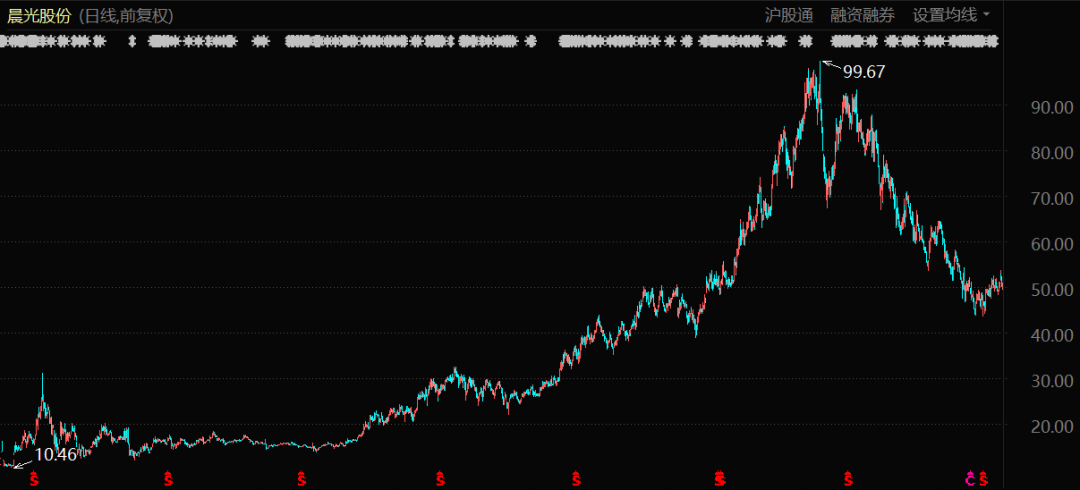Screen dimensions: 1080x490
Task: Select the 融资融券 tag
Action: tap(862, 15)
